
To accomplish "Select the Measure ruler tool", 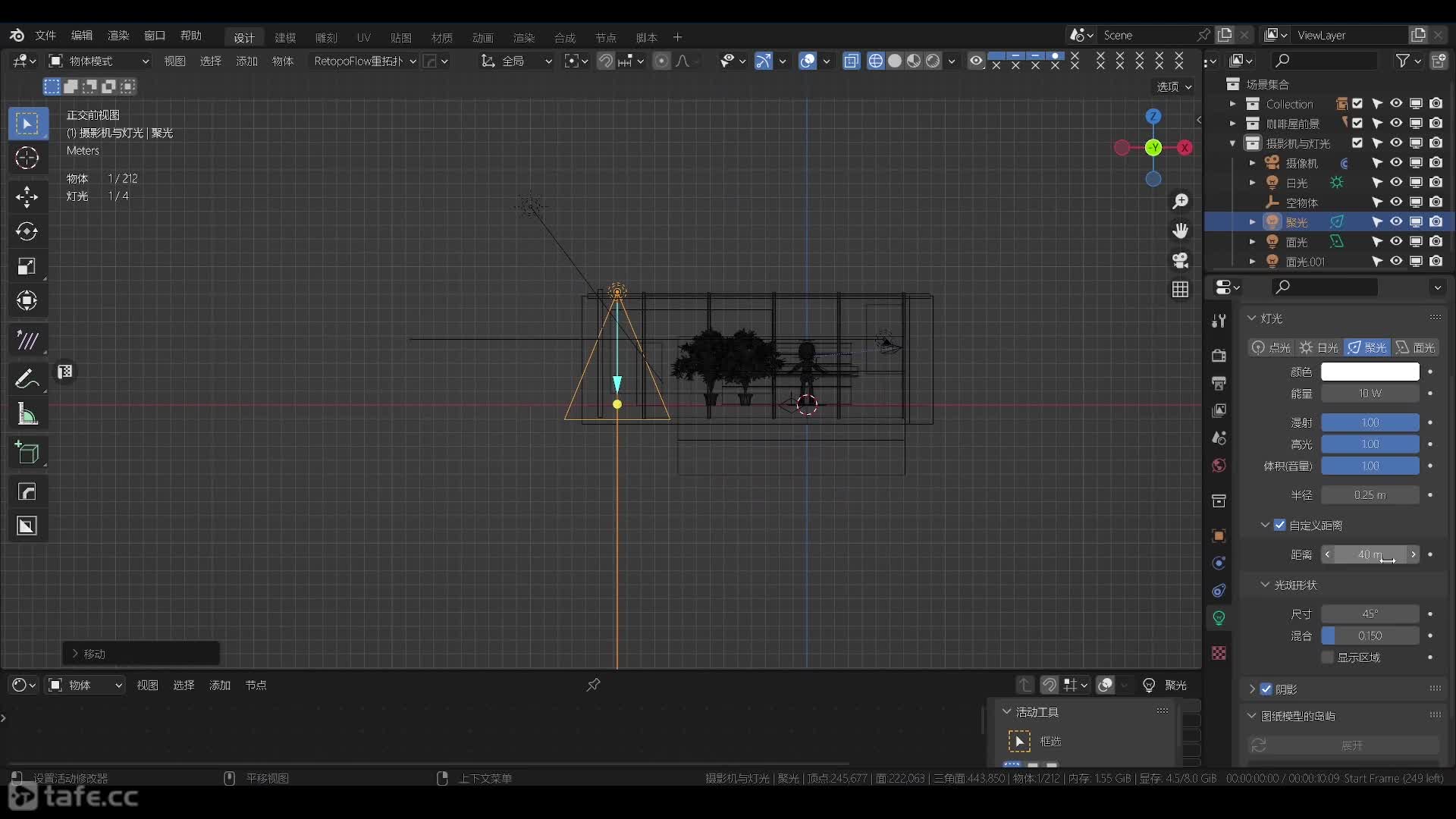I will coord(27,413).
